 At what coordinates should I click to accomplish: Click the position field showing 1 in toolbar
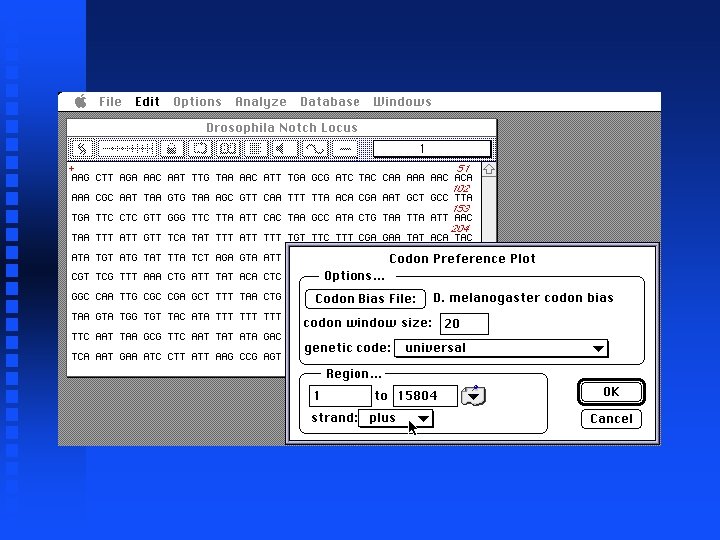(x=432, y=149)
